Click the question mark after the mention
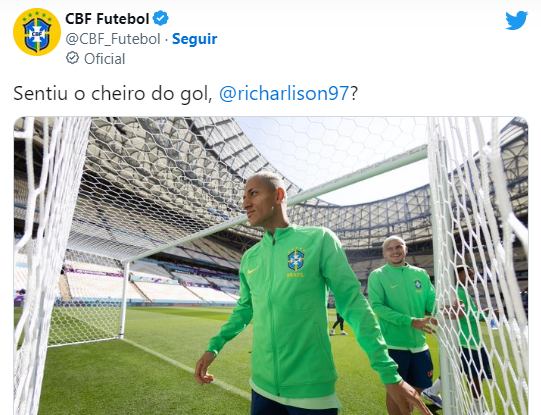This screenshot has width=541, height=415. pyautogui.click(x=354, y=93)
